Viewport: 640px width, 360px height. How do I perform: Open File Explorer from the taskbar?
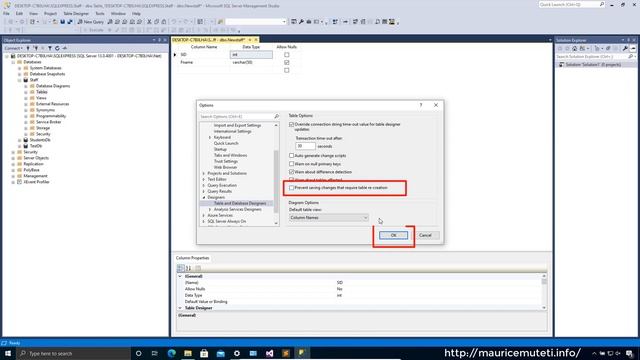click(188, 353)
